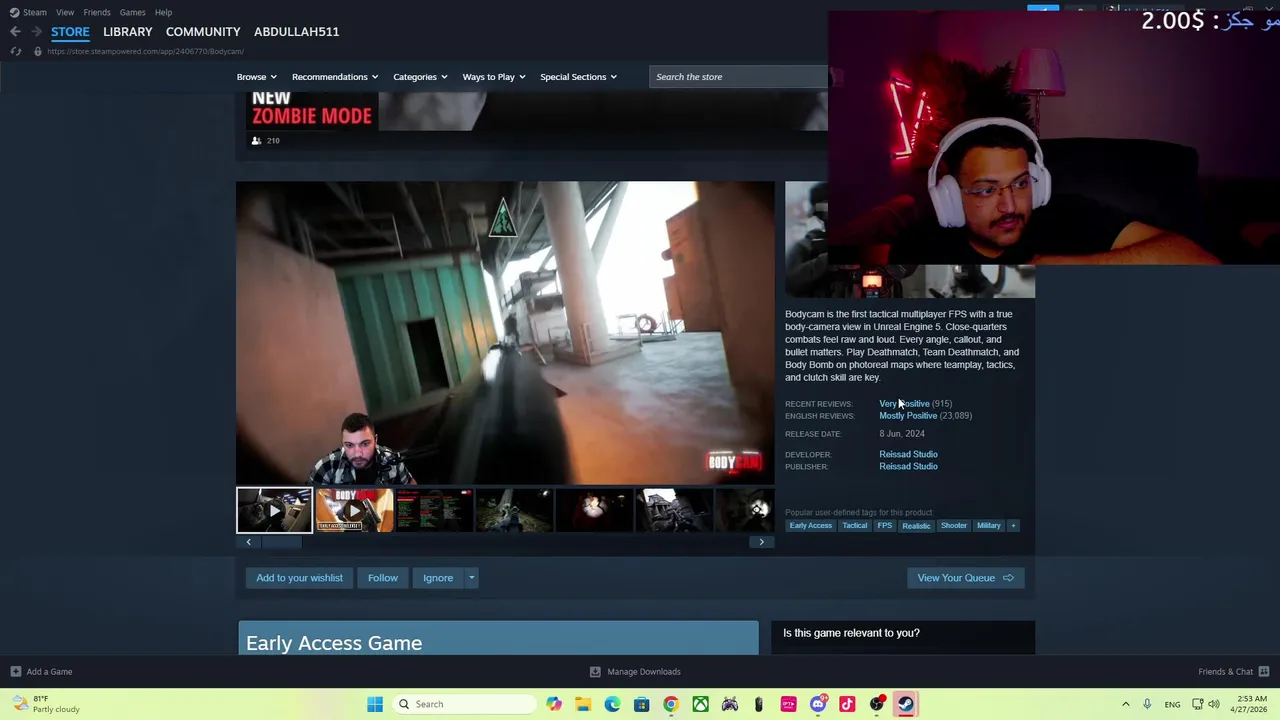This screenshot has width=1280, height=720.
Task: Open Friends & Chat
Action: pyautogui.click(x=1233, y=672)
